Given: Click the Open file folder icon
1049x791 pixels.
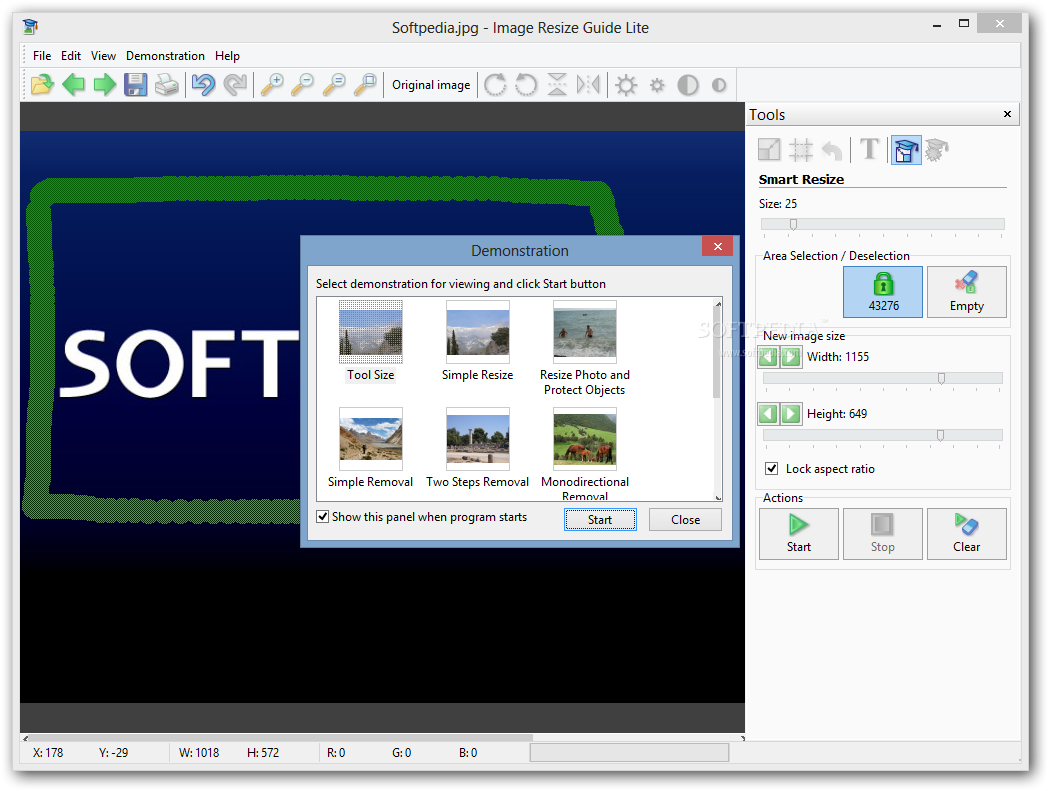Looking at the screenshot, I should tap(41, 85).
